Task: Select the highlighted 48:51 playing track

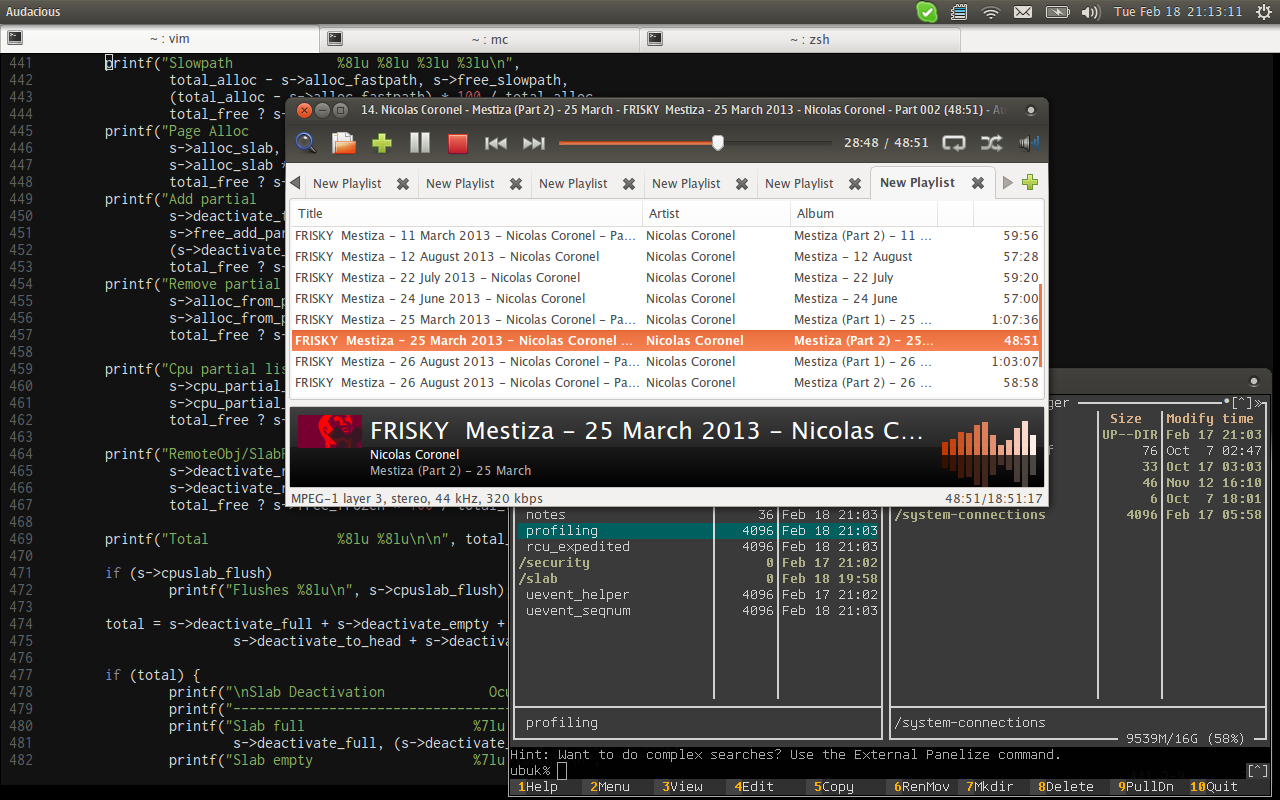Action: 665,341
